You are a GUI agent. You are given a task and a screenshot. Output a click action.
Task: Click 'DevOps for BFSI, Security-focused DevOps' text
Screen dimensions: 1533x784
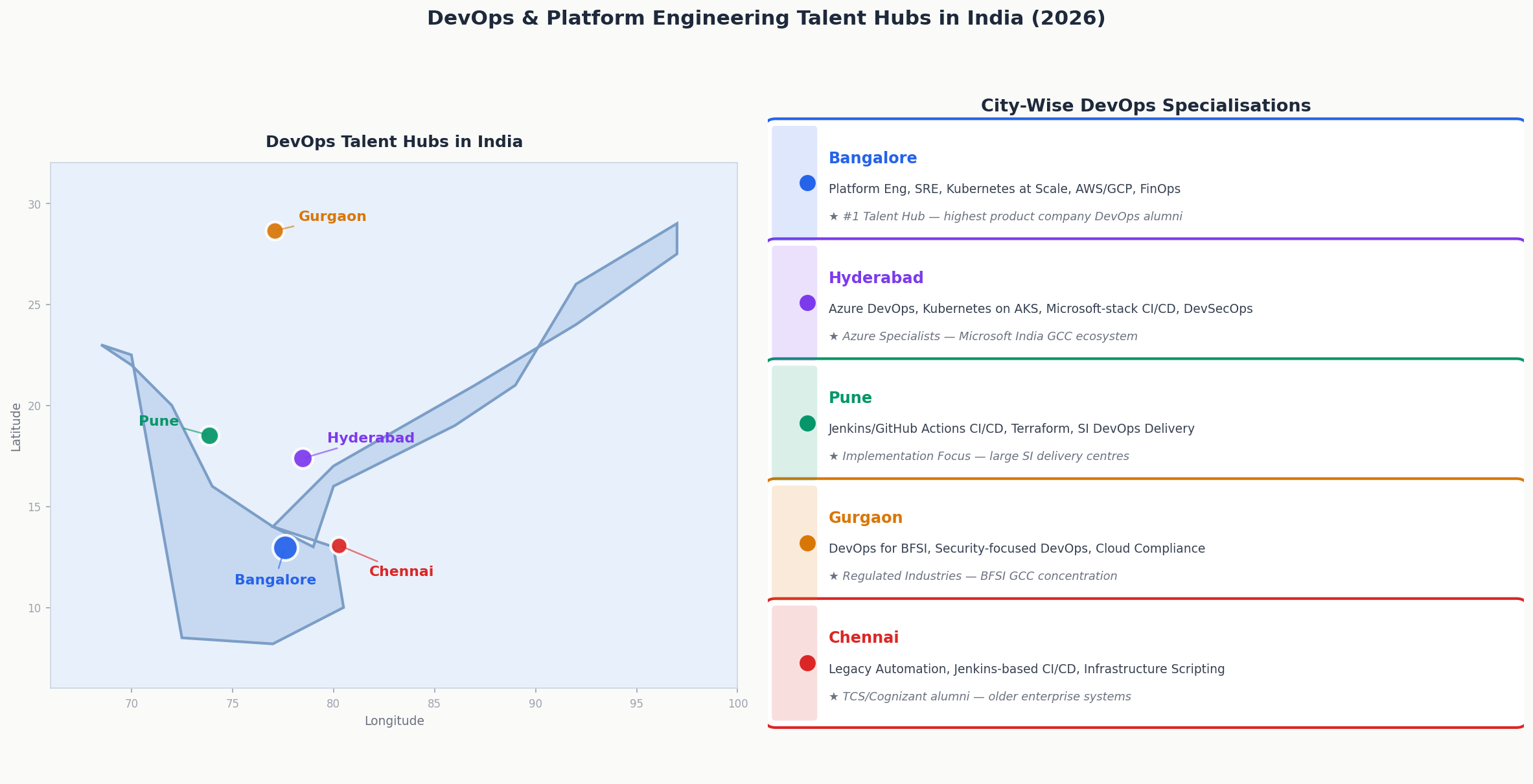1017,549
